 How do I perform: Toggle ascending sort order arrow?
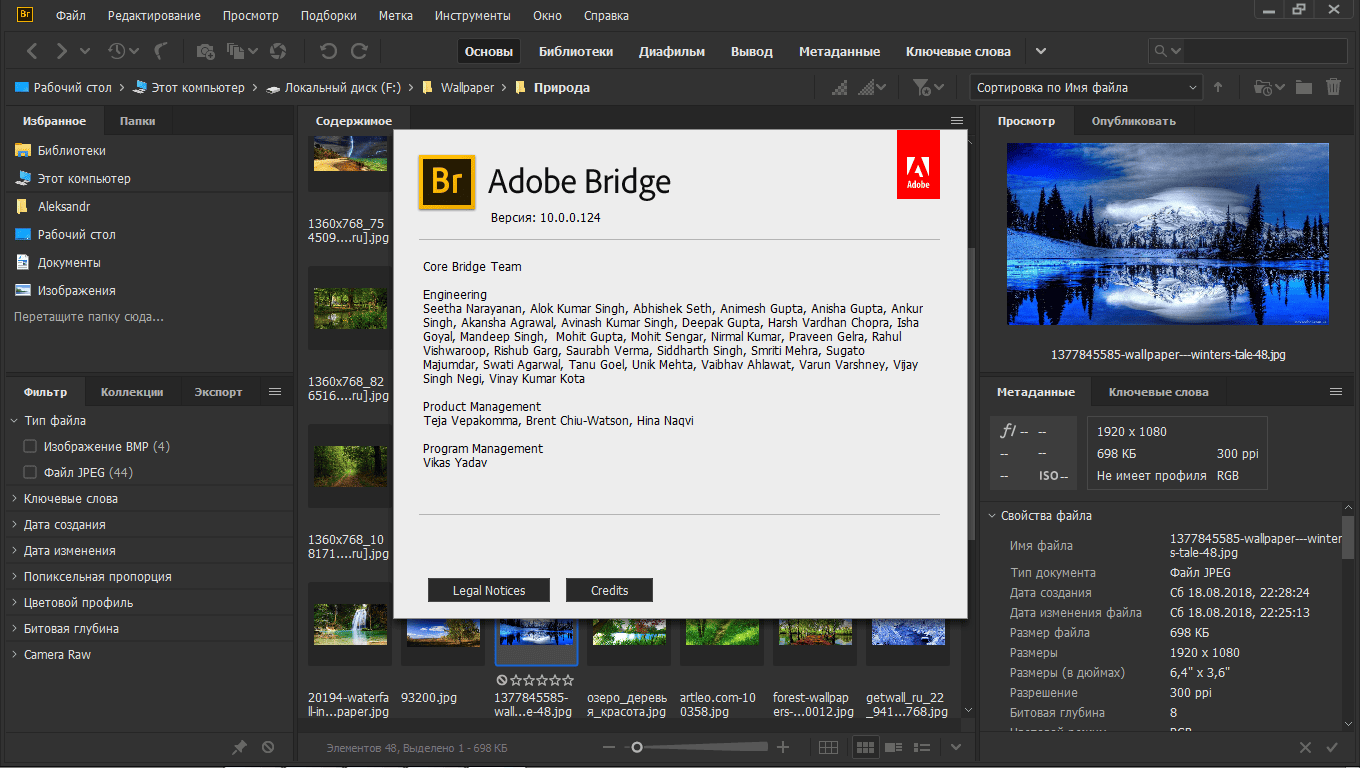tap(1218, 87)
